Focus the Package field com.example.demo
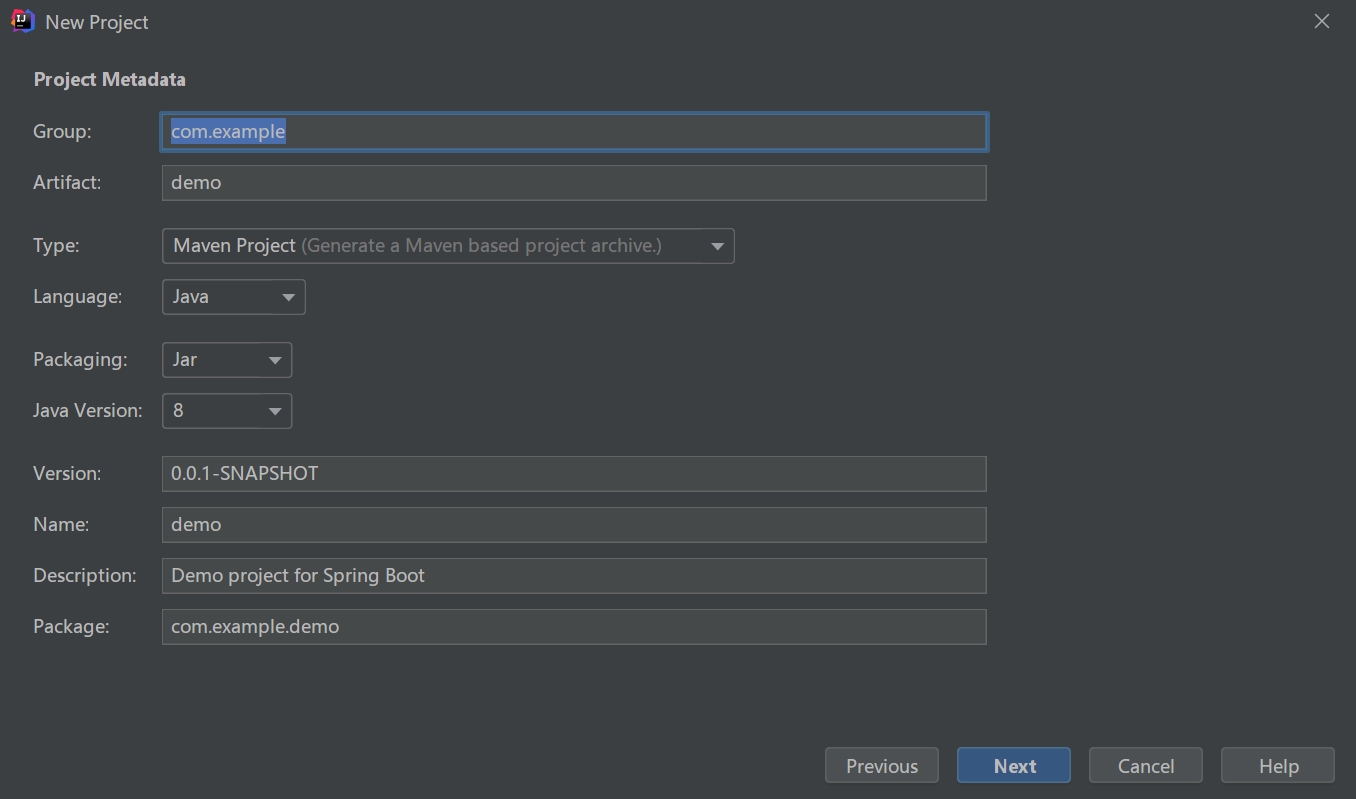The image size is (1356, 799). (x=574, y=627)
